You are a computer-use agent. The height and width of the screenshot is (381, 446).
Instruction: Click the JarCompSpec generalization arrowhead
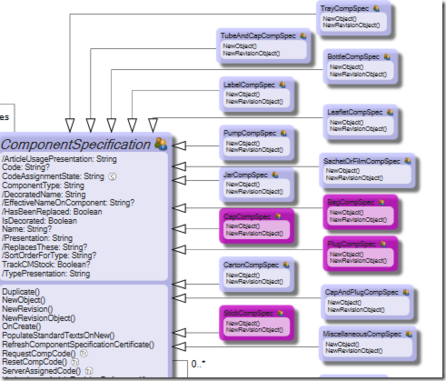click(x=179, y=180)
